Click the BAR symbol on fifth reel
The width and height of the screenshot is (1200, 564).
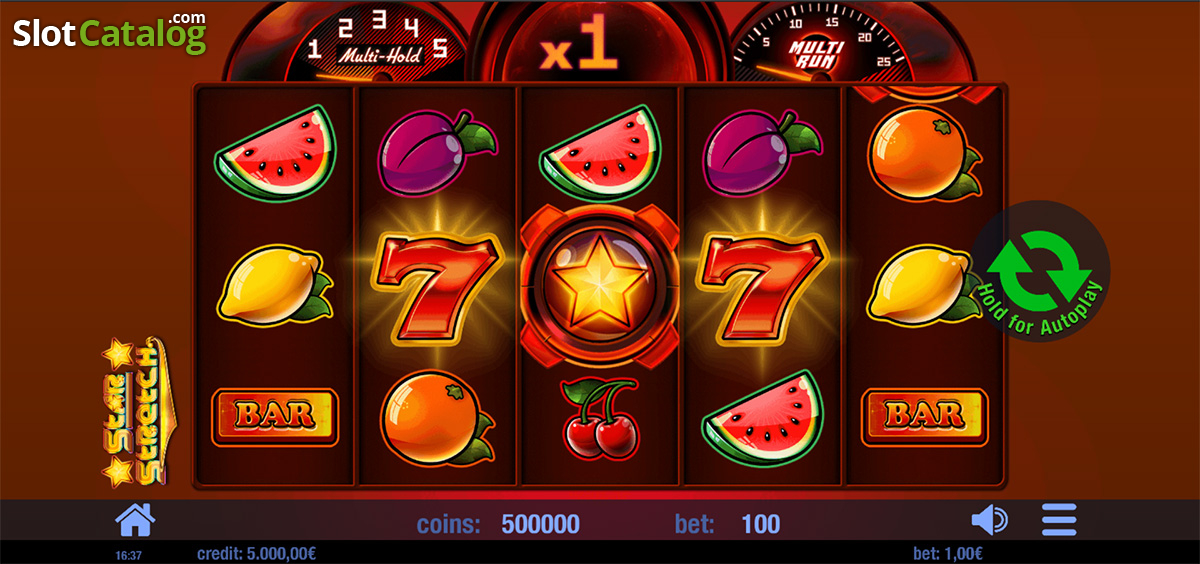[x=925, y=416]
